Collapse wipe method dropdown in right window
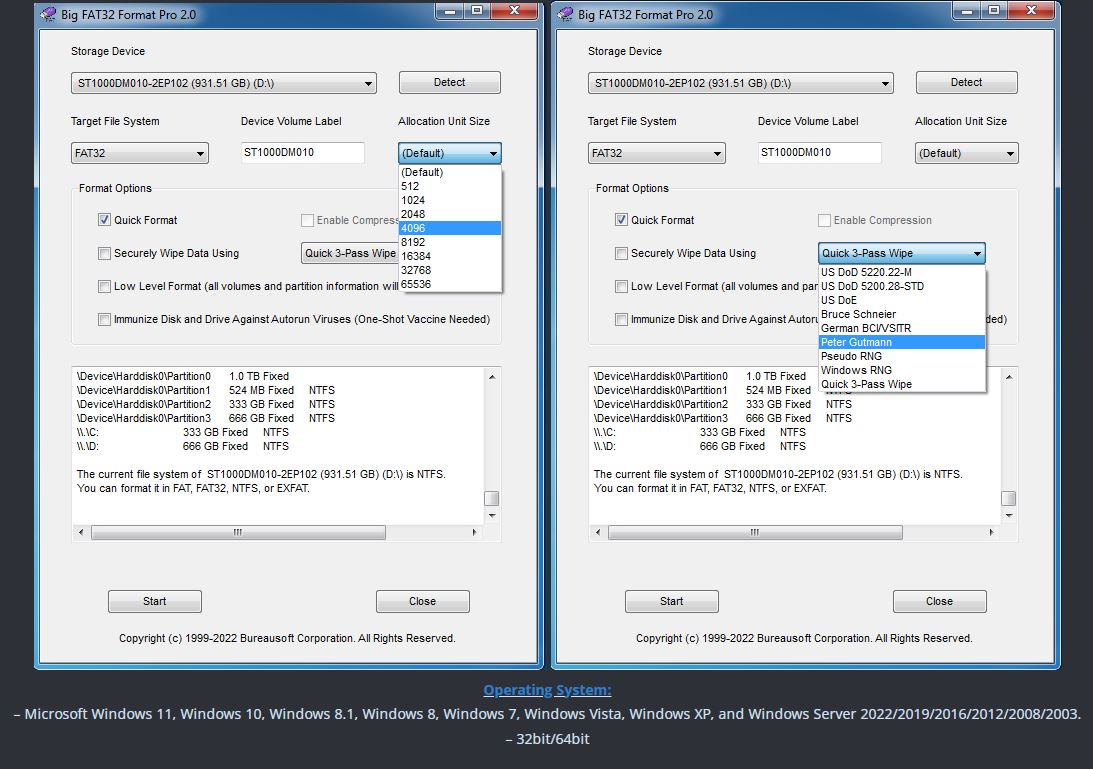Screen dimensions: 1093x769 [901, 253]
